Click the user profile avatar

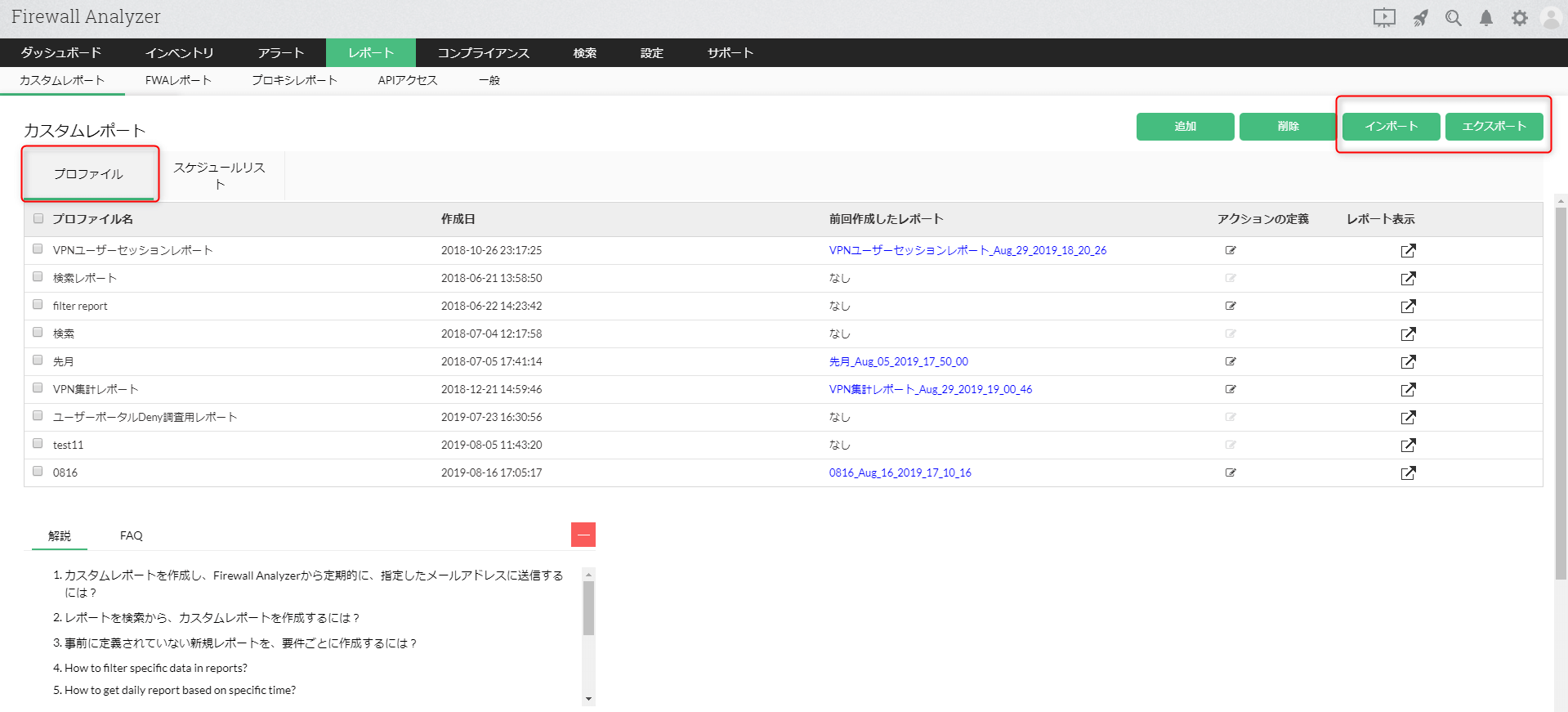(x=1551, y=18)
